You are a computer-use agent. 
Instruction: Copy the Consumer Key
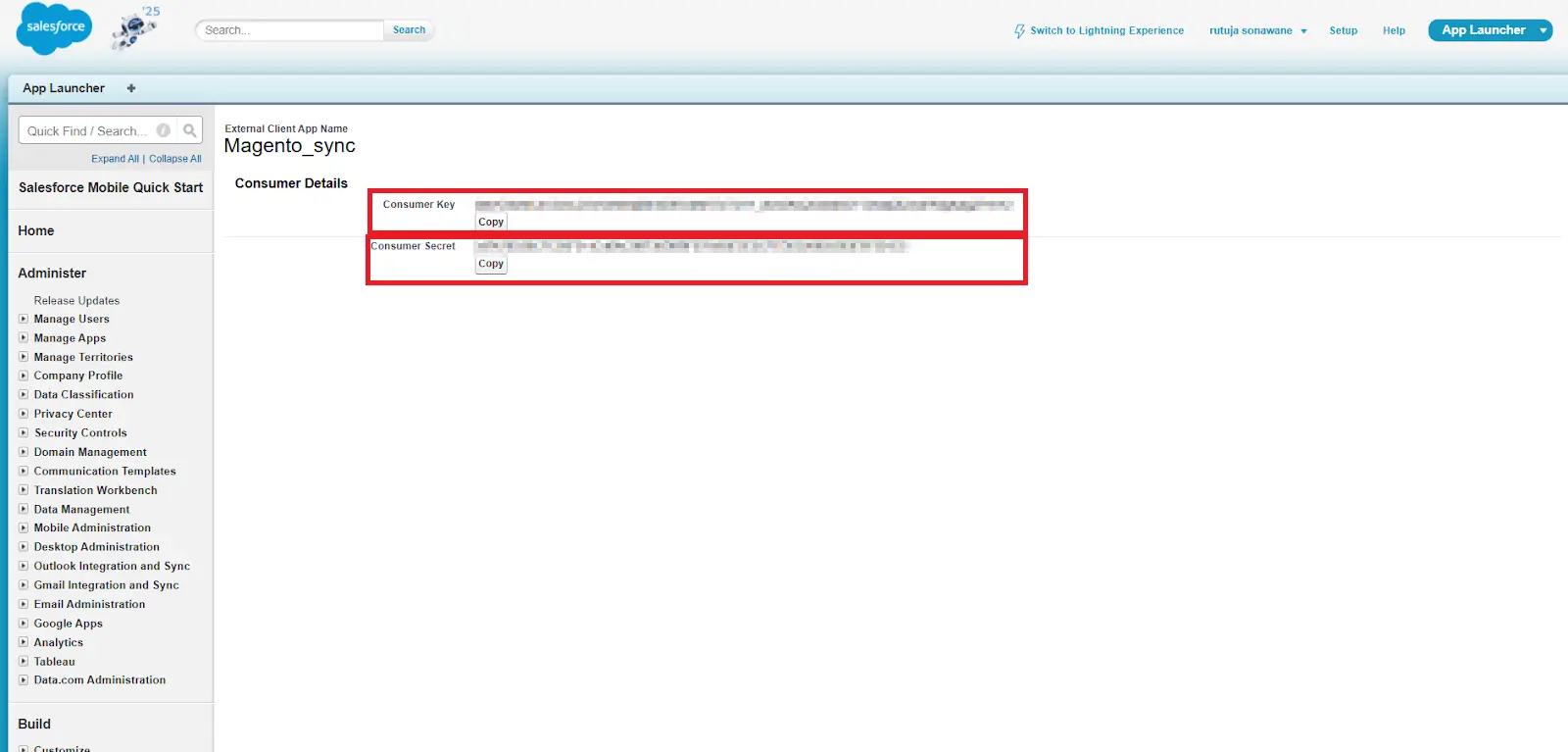tap(491, 222)
